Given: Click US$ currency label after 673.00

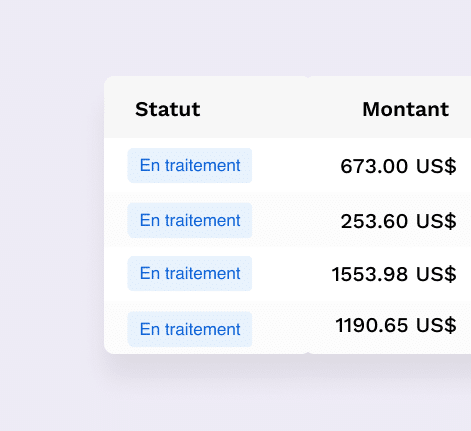Looking at the screenshot, I should (x=436, y=166).
